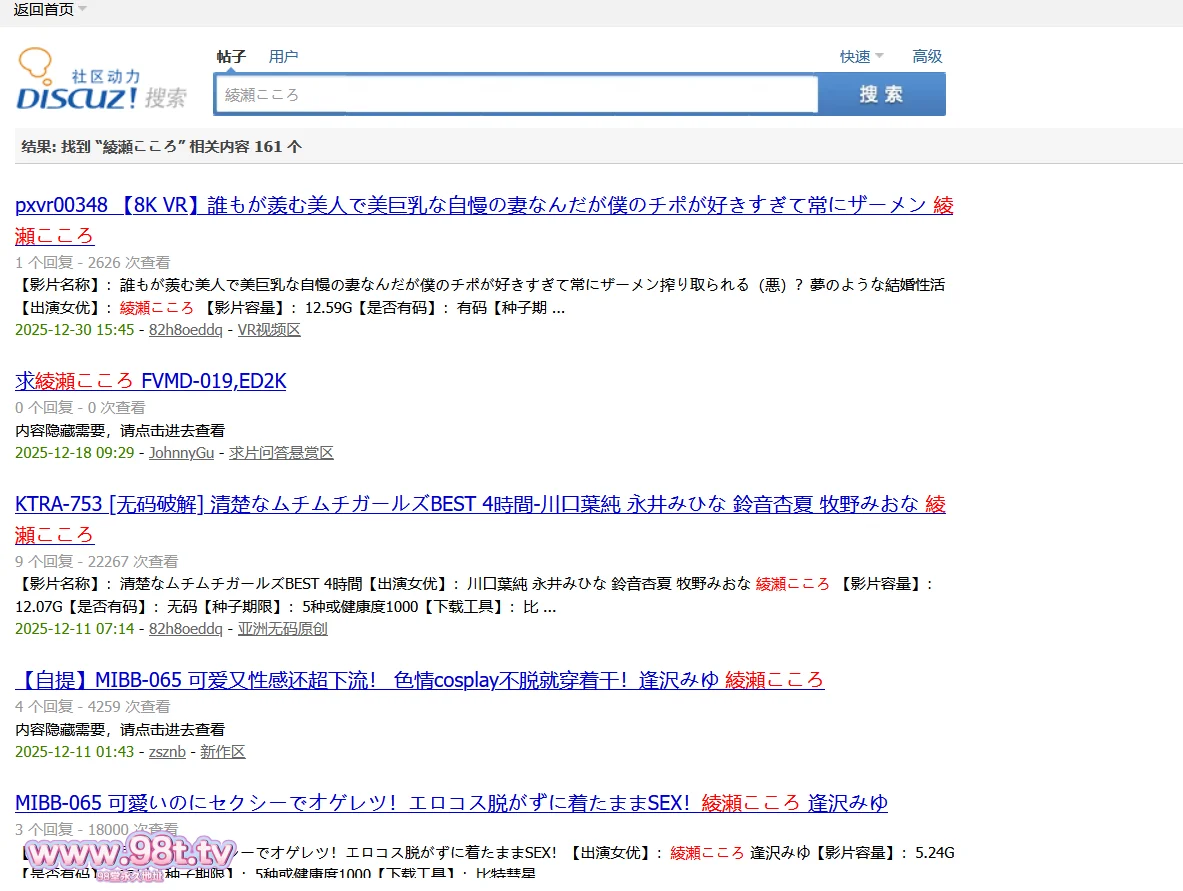Open the FVMD-019 request post title
This screenshot has height=891, width=1183.
pos(150,381)
